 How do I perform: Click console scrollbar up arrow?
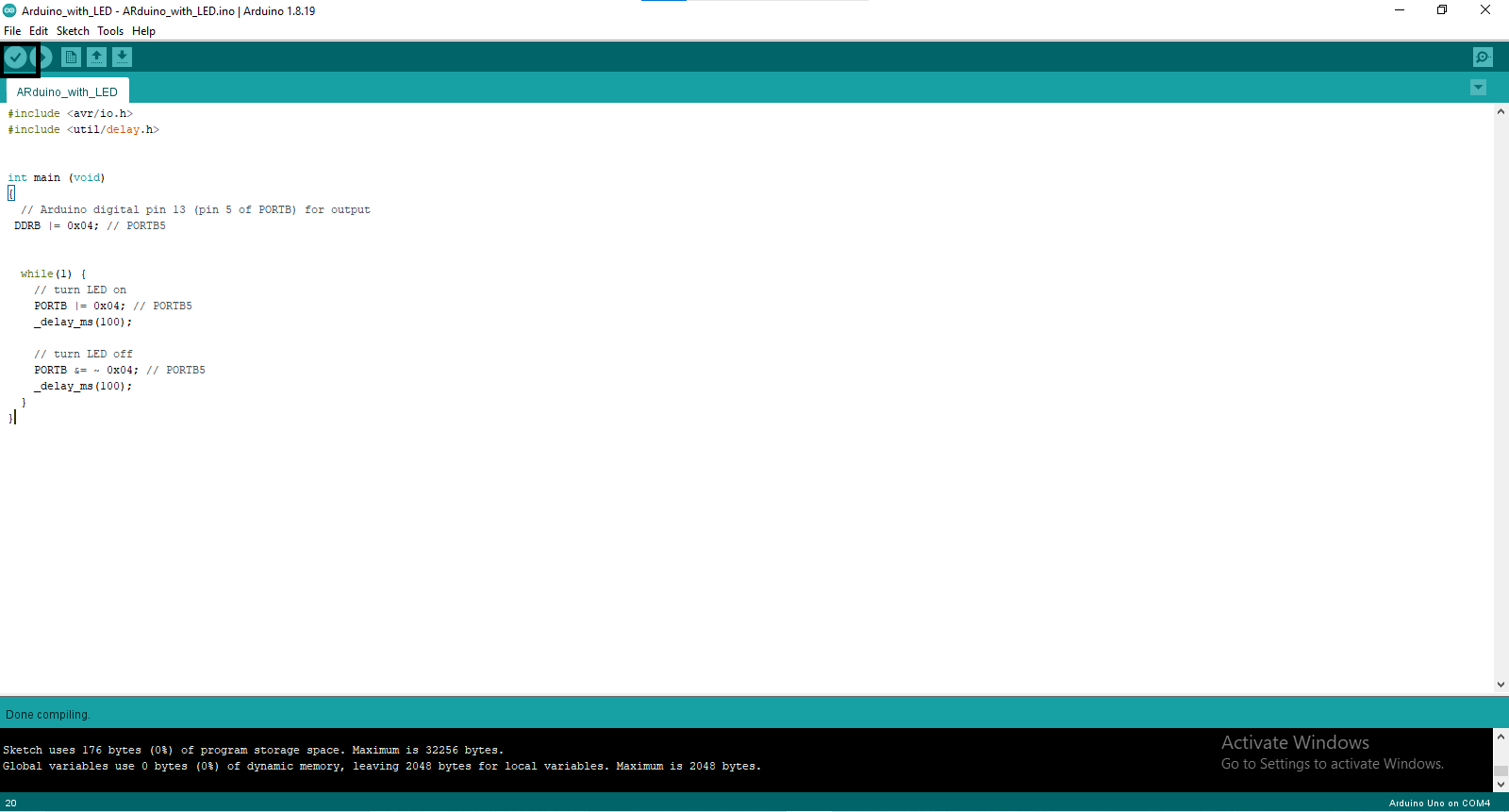1501,737
